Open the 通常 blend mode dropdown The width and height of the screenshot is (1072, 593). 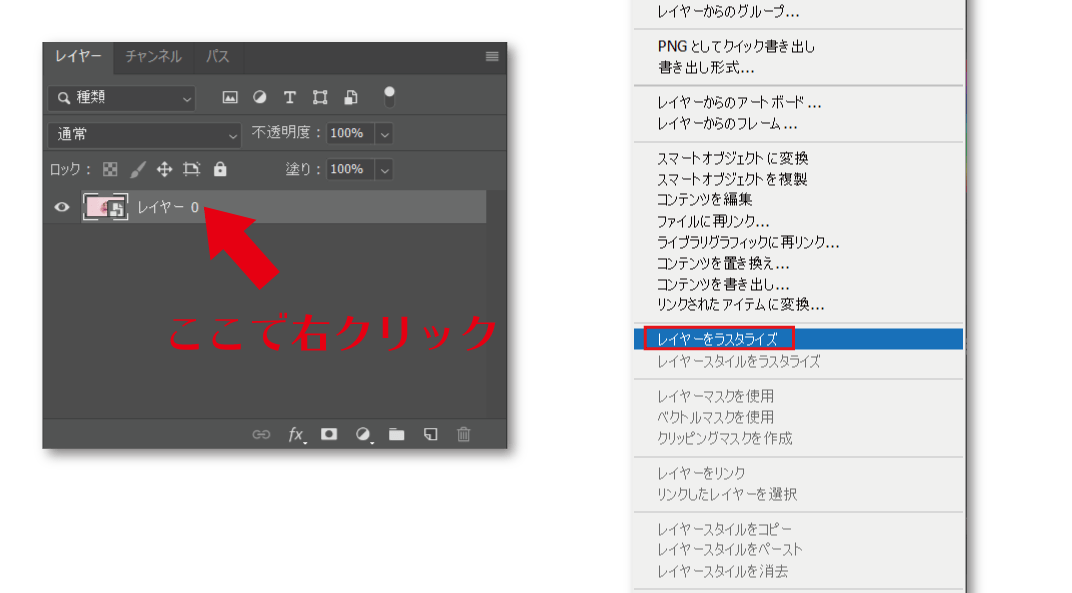[x=144, y=134]
